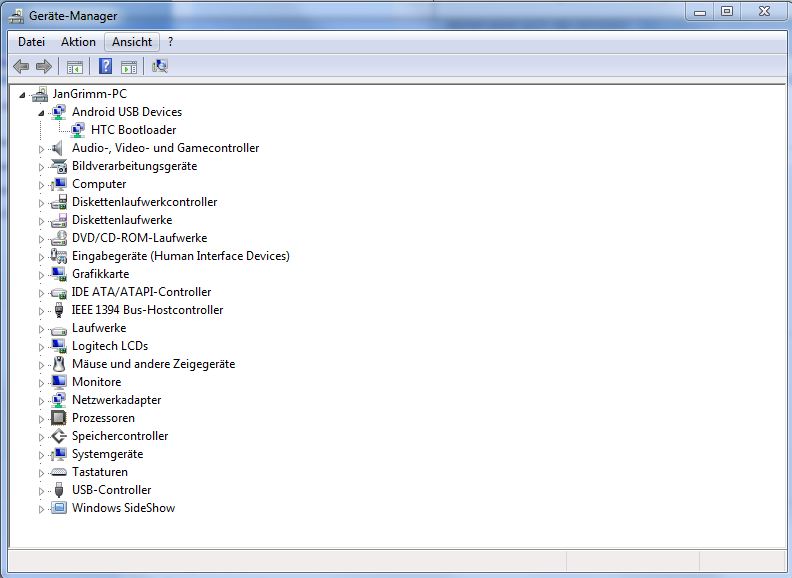Image resolution: width=792 pixels, height=578 pixels.
Task: Click the IEEE 1394 Bus-Hostcontroller icon
Action: click(x=59, y=310)
